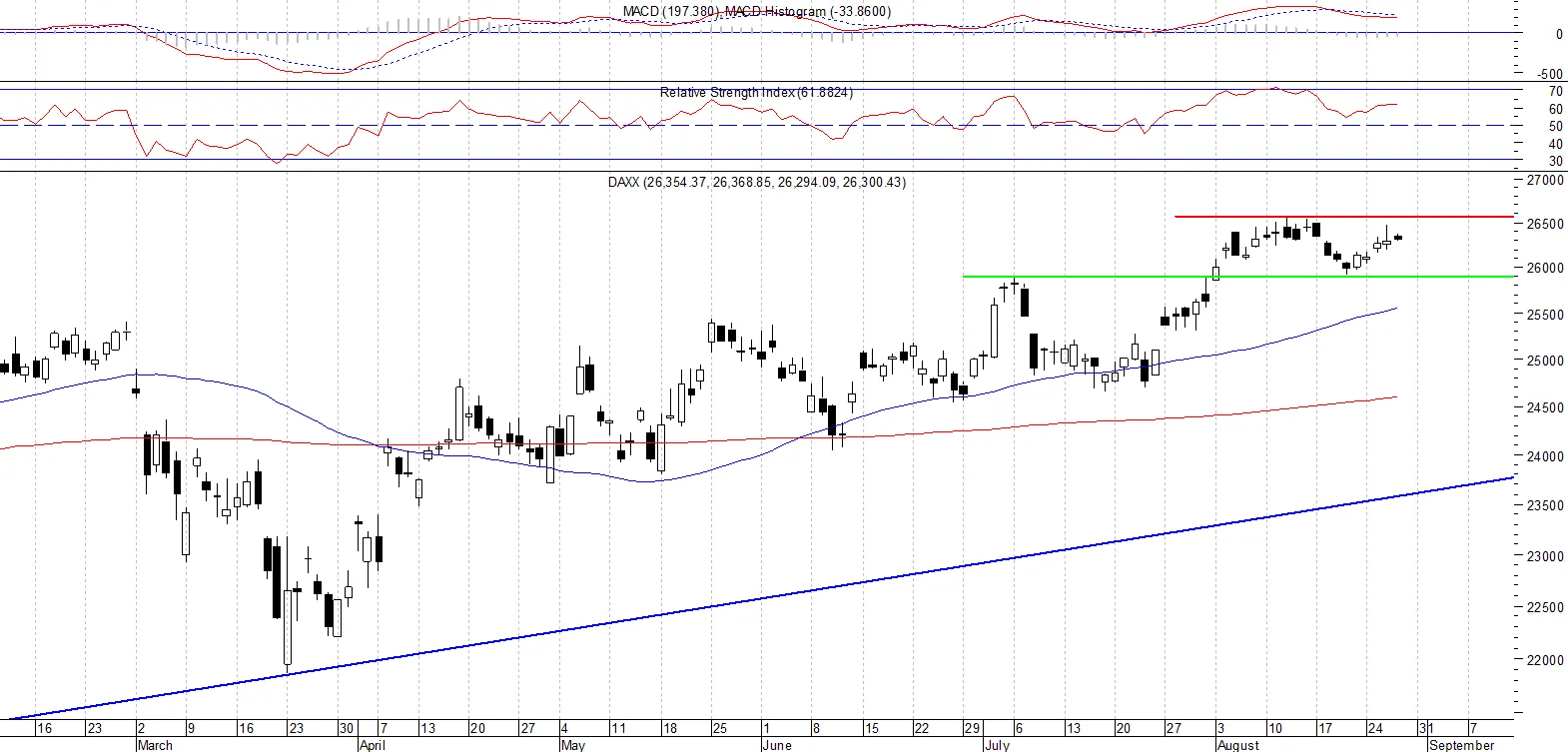Click the March month label
The width and height of the screenshot is (1568, 752).
155,745
